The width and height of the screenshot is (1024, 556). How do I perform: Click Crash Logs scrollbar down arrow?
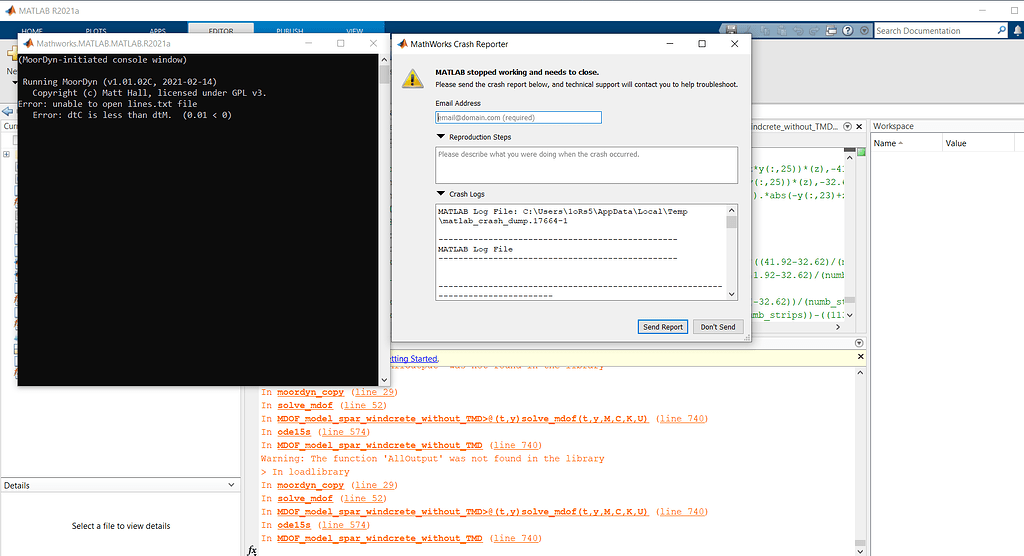(731, 294)
